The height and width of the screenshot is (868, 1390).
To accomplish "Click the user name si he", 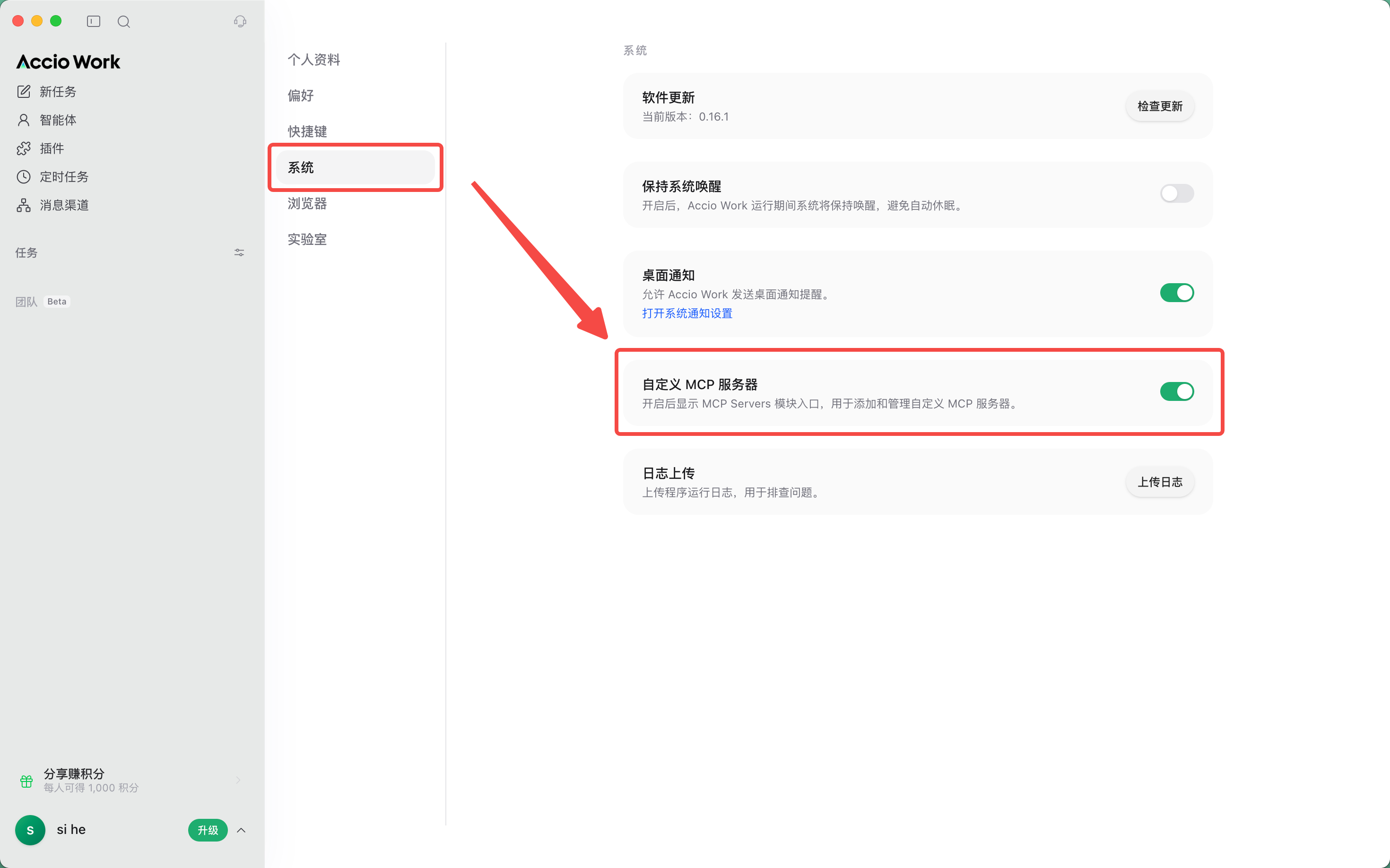I will tap(71, 830).
